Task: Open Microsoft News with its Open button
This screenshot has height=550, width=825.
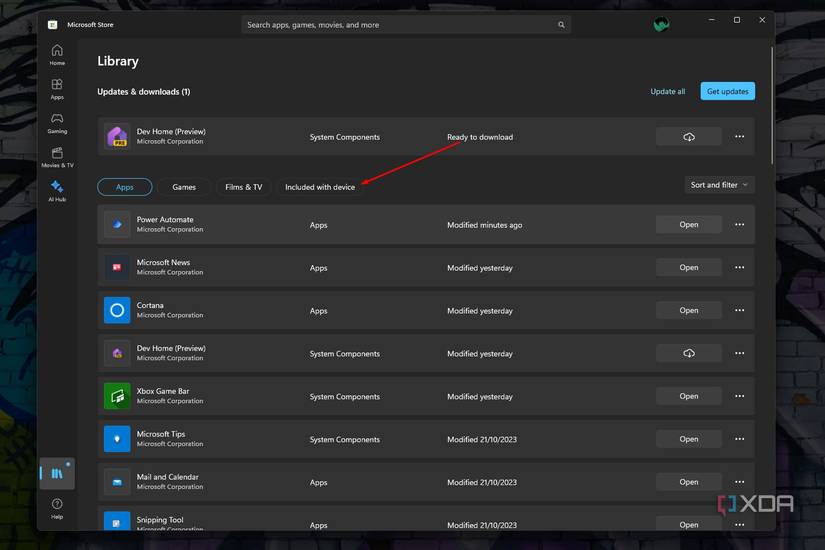Action: (x=688, y=267)
